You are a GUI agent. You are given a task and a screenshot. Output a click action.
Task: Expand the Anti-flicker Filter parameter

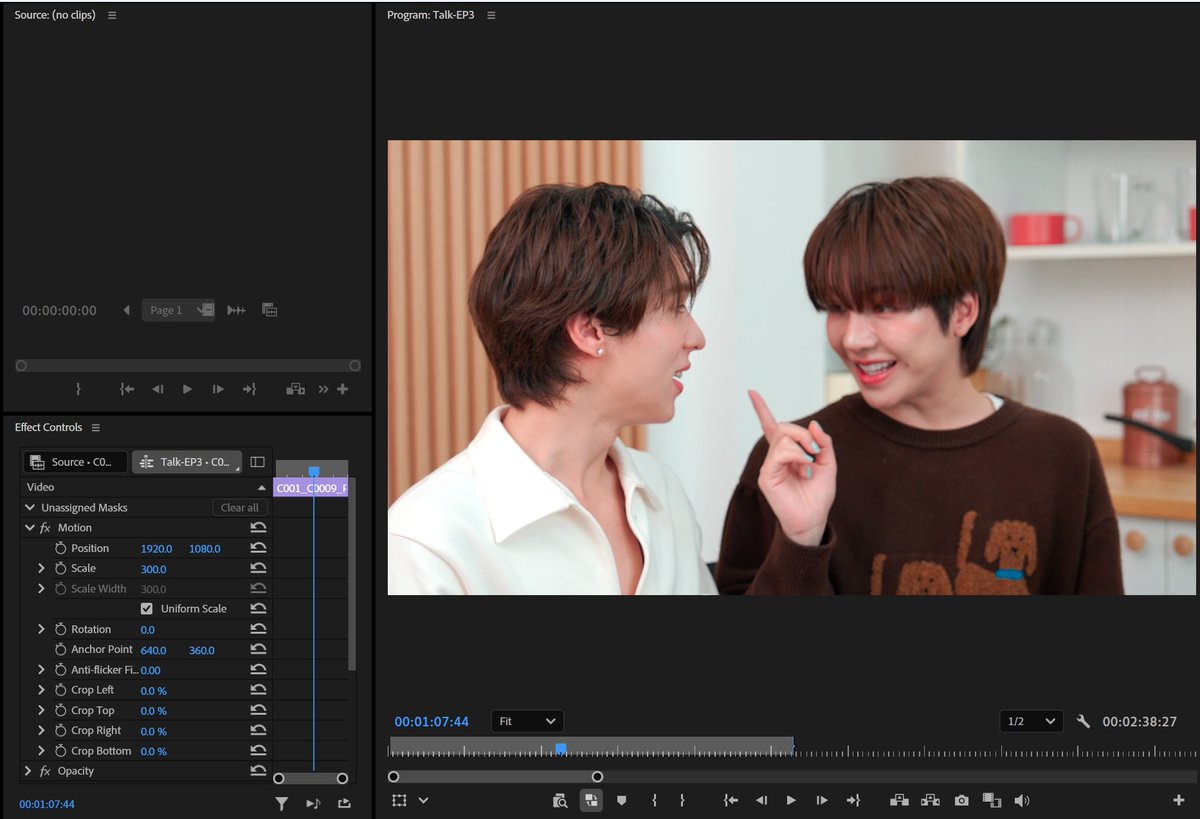(x=41, y=670)
